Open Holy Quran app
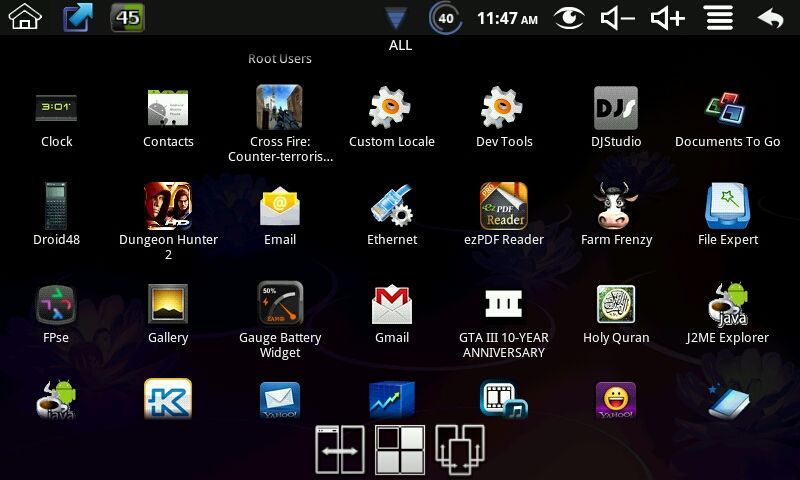This screenshot has width=800, height=480. click(616, 304)
